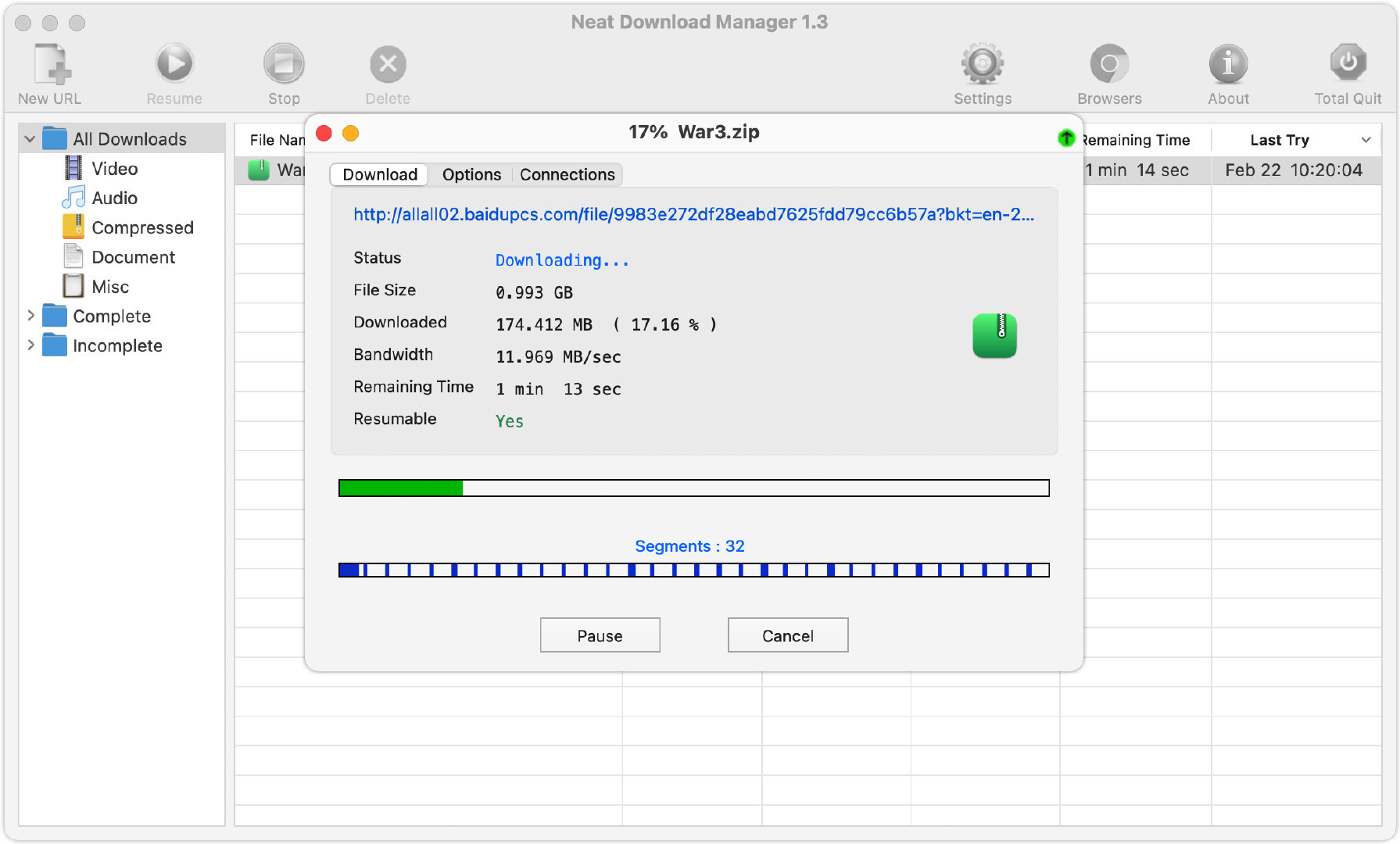Open the Last Try column dropdown arrow
1400x844 pixels.
[x=1366, y=140]
